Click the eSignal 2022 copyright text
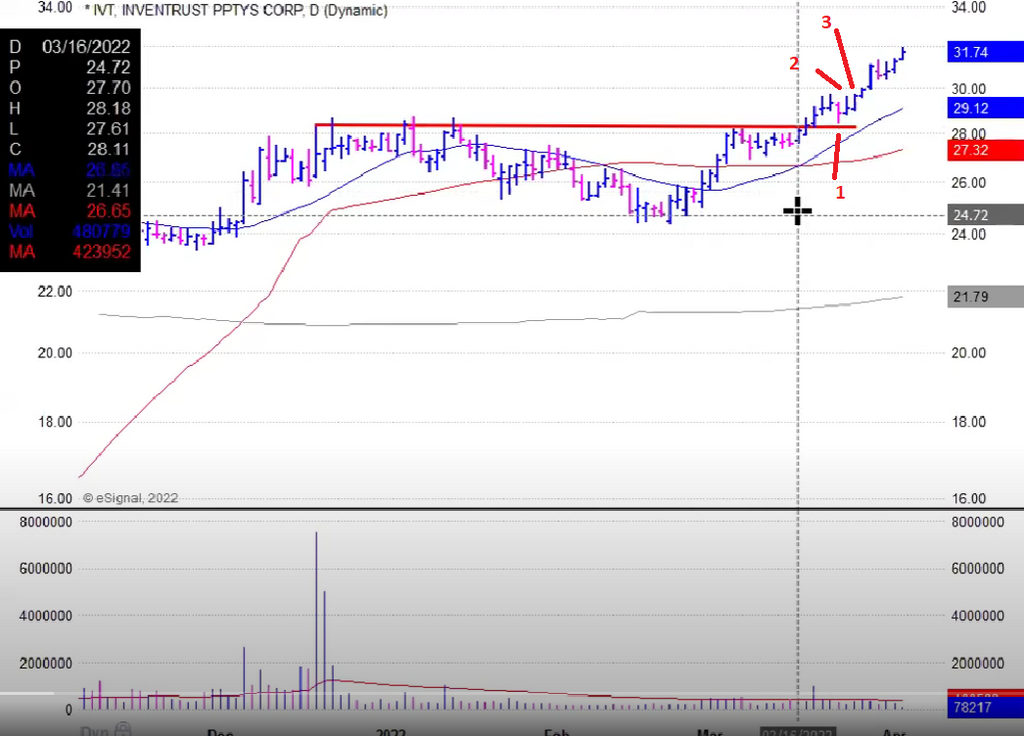Image resolution: width=1024 pixels, height=736 pixels. tap(130, 497)
